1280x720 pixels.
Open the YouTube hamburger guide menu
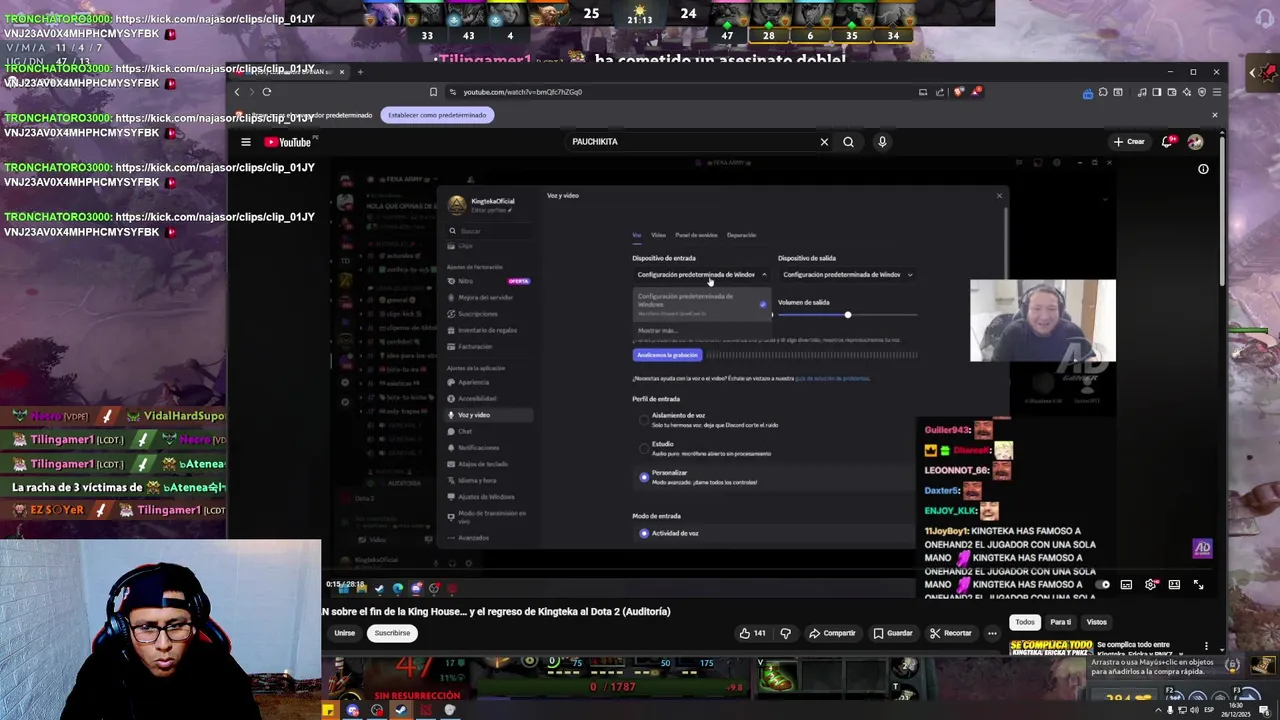[245, 142]
